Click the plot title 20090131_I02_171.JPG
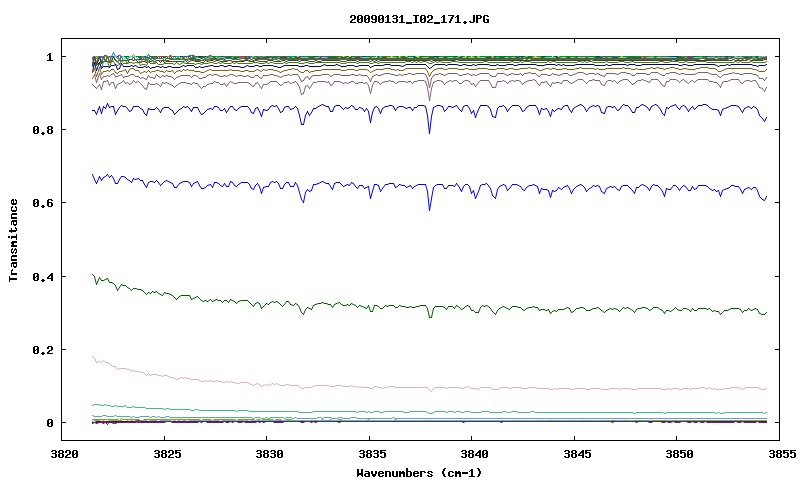 419,20
